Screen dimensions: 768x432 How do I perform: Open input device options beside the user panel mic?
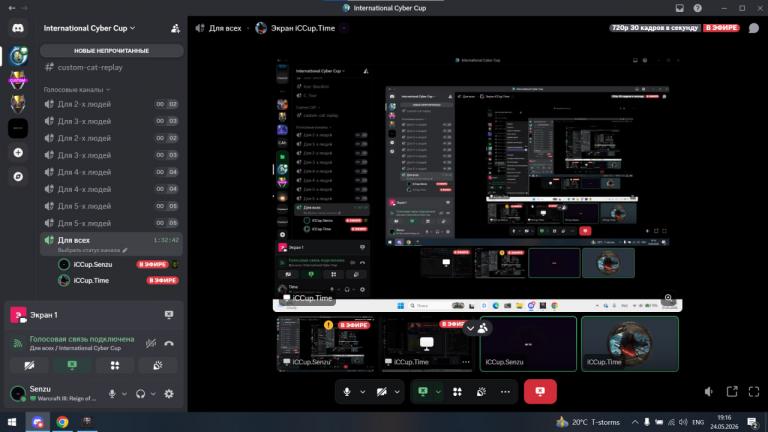pyautogui.click(x=124, y=394)
